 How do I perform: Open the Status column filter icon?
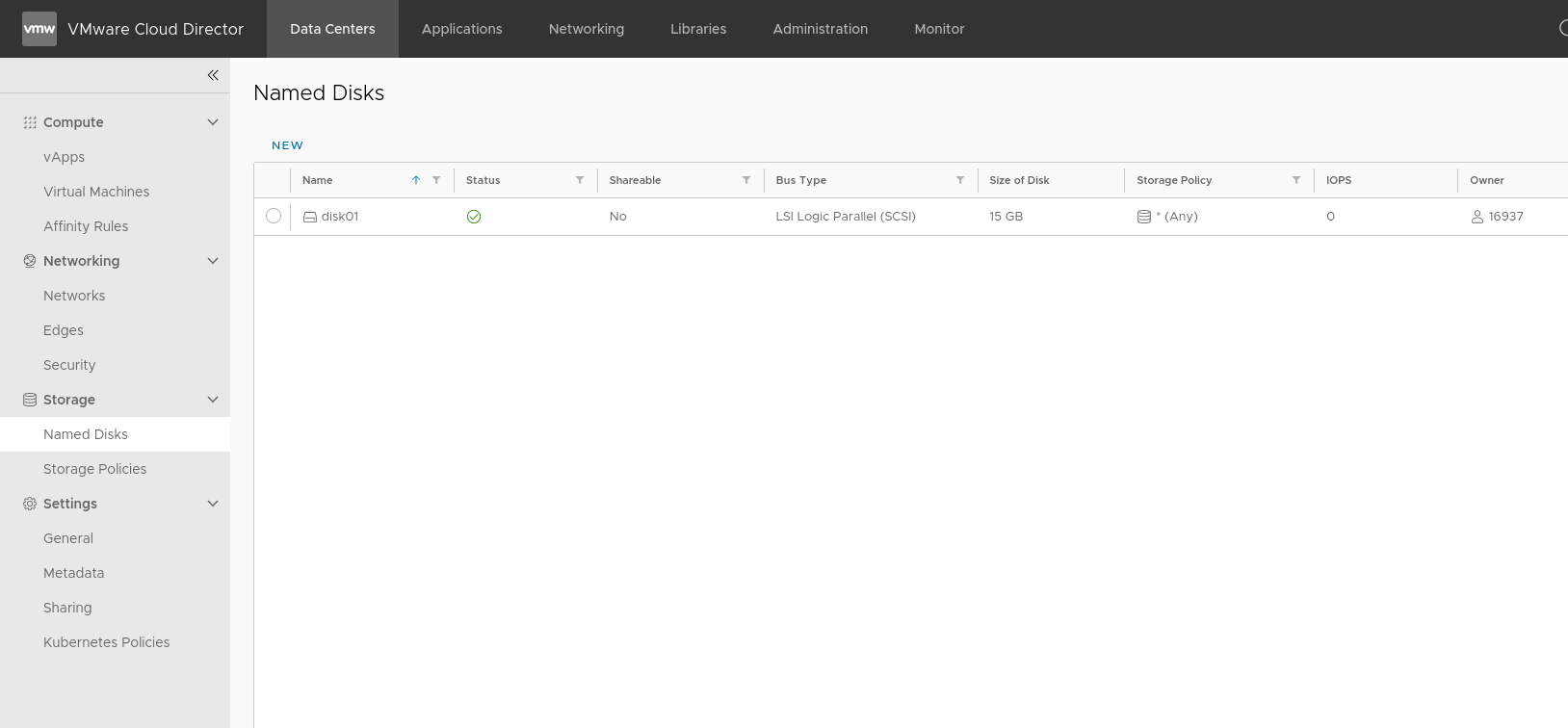click(x=580, y=180)
